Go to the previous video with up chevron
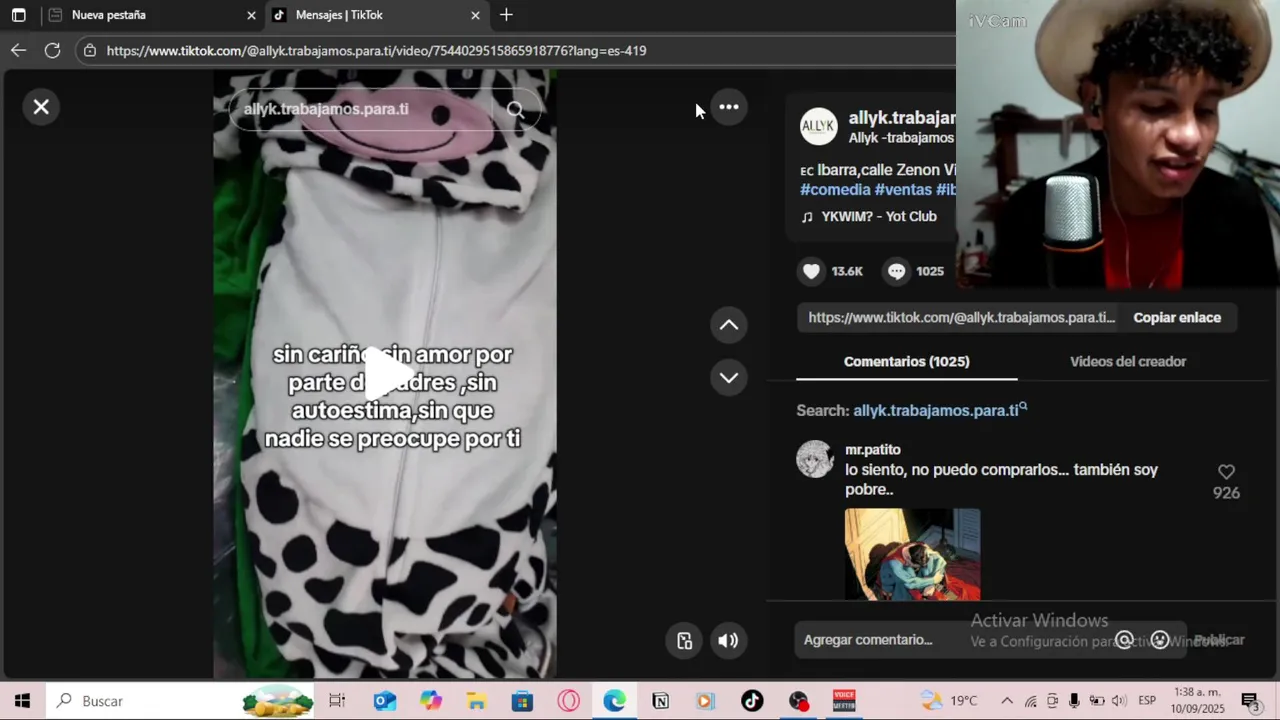1280x720 pixels. click(x=729, y=325)
